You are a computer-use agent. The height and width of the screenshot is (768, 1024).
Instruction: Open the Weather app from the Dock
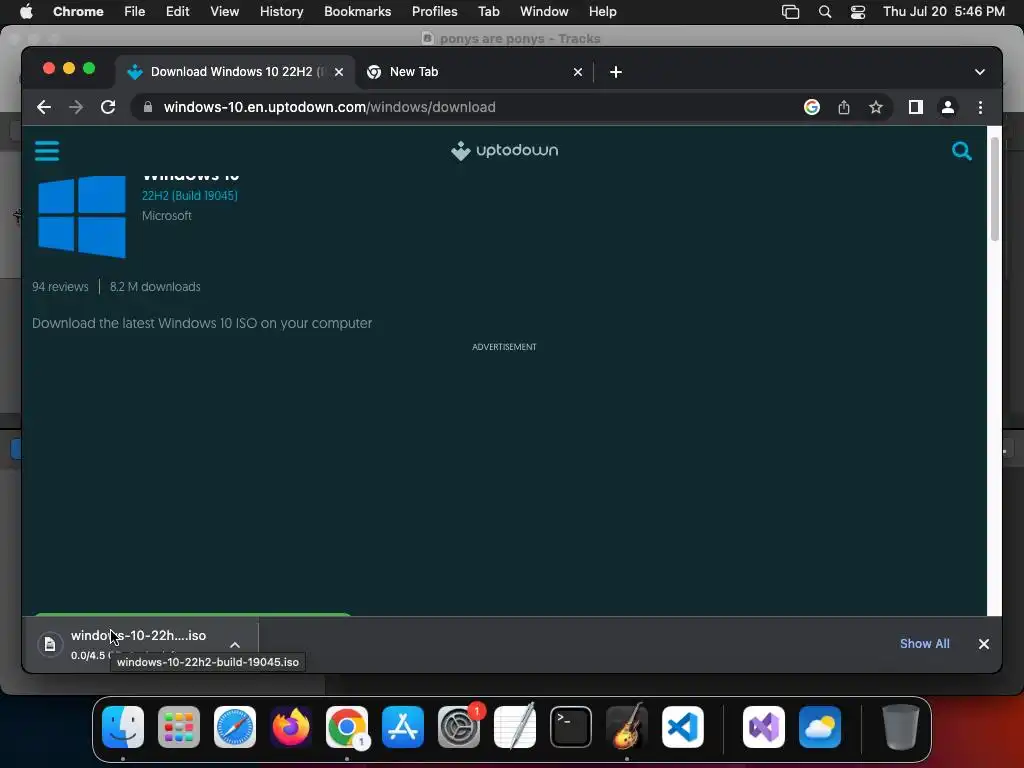[x=820, y=727]
